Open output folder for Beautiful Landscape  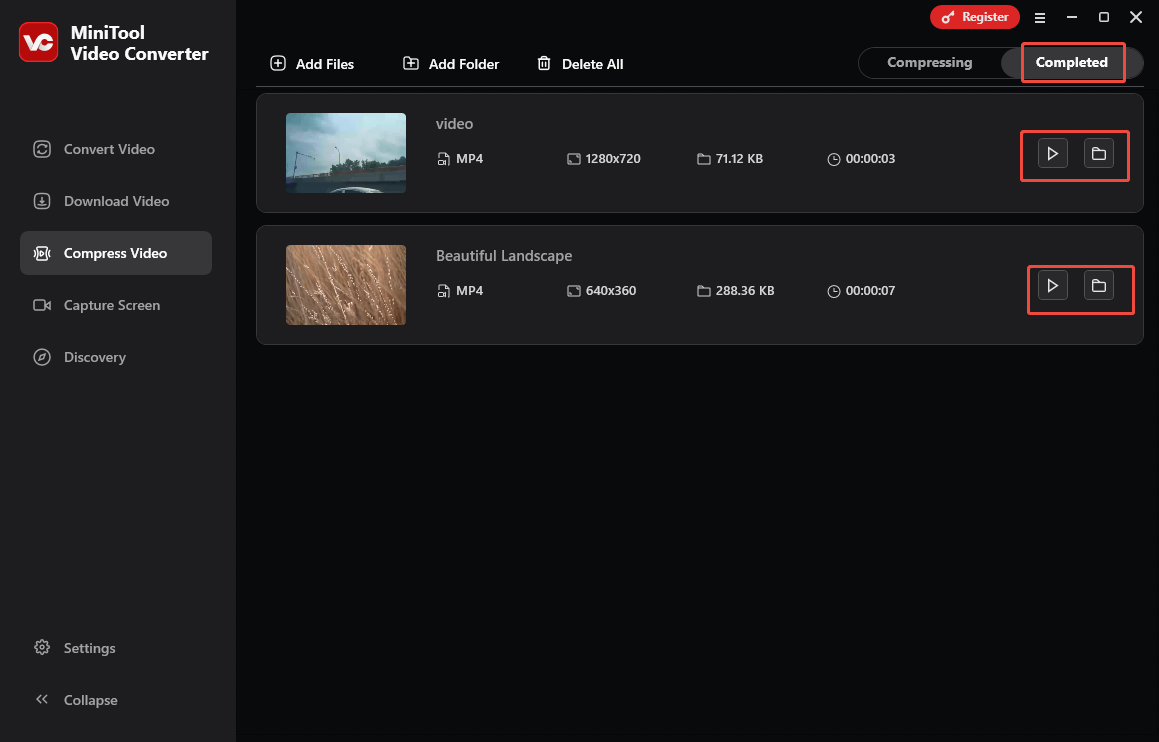tap(1098, 285)
